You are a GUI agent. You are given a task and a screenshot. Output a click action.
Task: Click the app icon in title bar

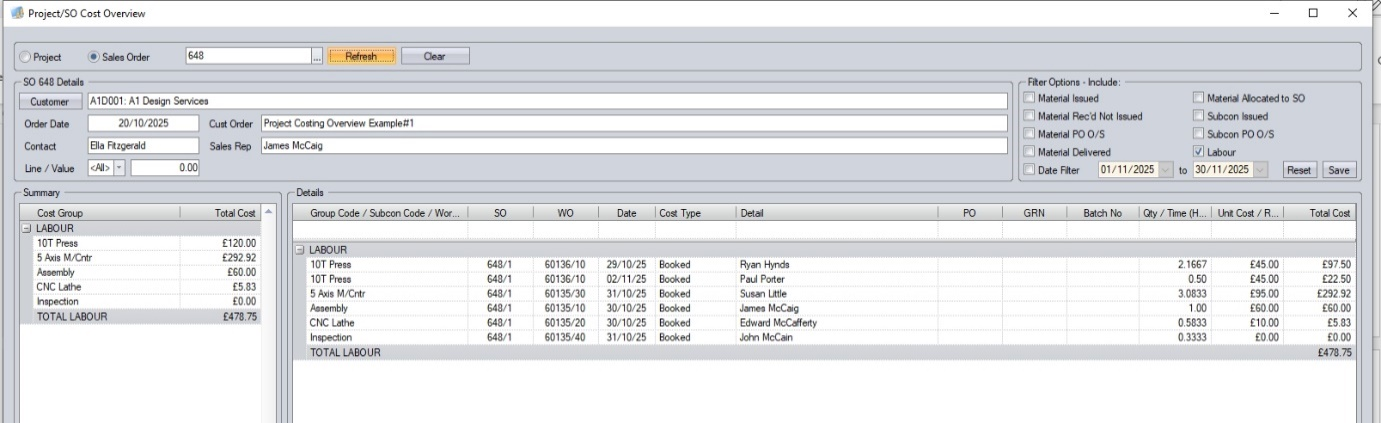(x=15, y=13)
